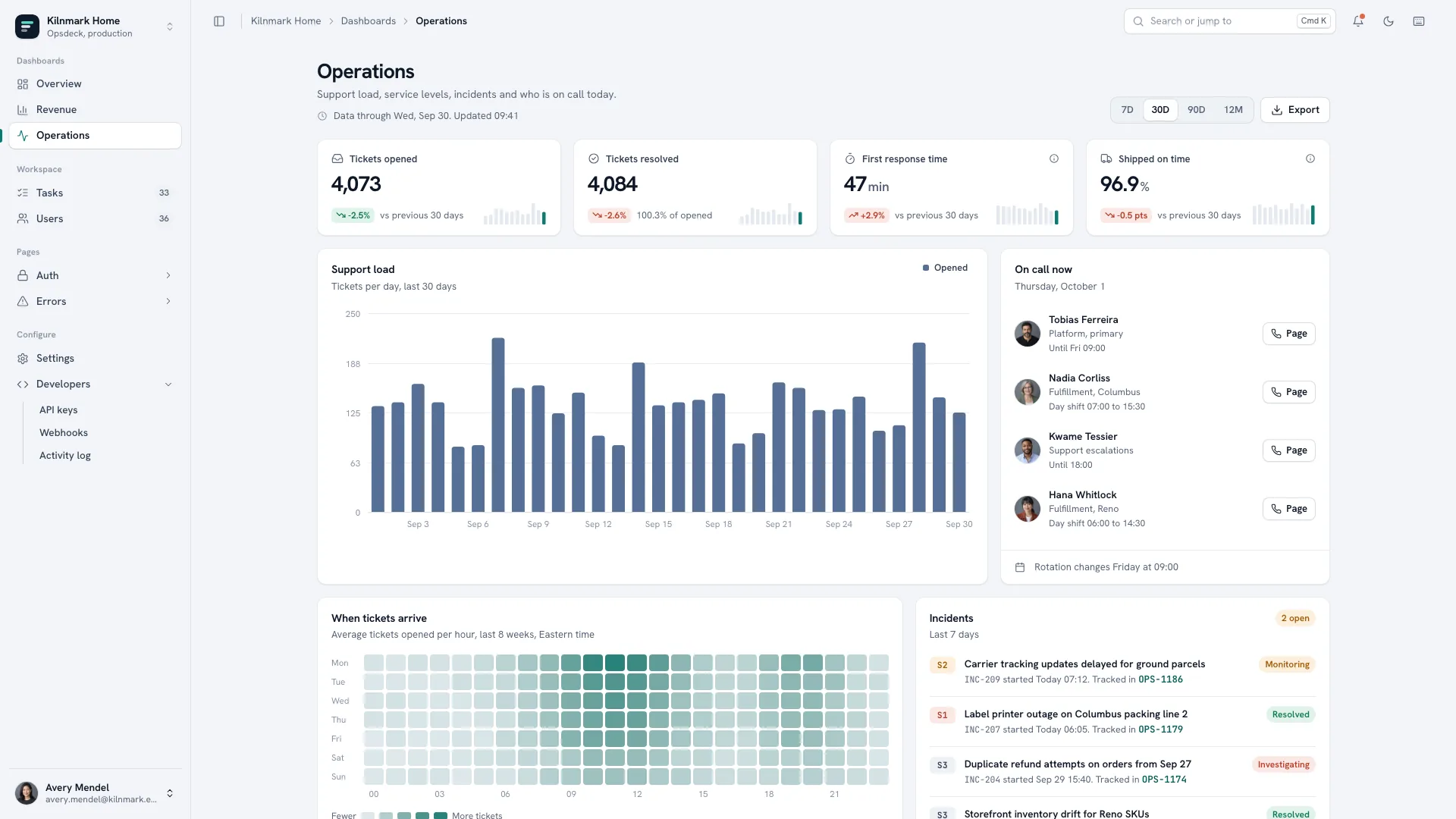Image resolution: width=1456 pixels, height=819 pixels.
Task: Click the Investigating status badge
Action: click(1283, 764)
